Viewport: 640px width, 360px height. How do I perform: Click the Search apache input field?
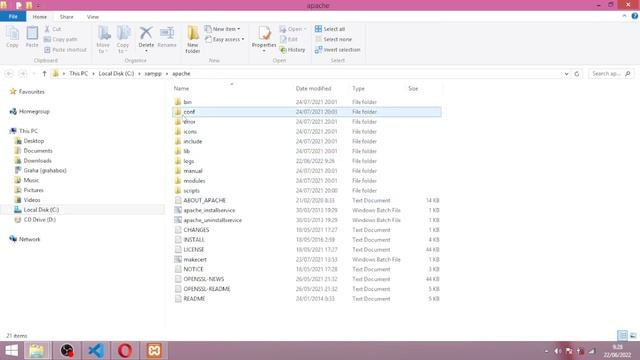tap(611, 74)
